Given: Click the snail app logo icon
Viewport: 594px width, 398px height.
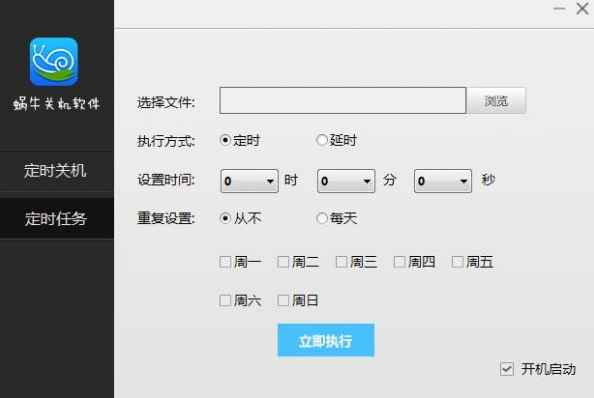Looking at the screenshot, I should pyautogui.click(x=54, y=61).
